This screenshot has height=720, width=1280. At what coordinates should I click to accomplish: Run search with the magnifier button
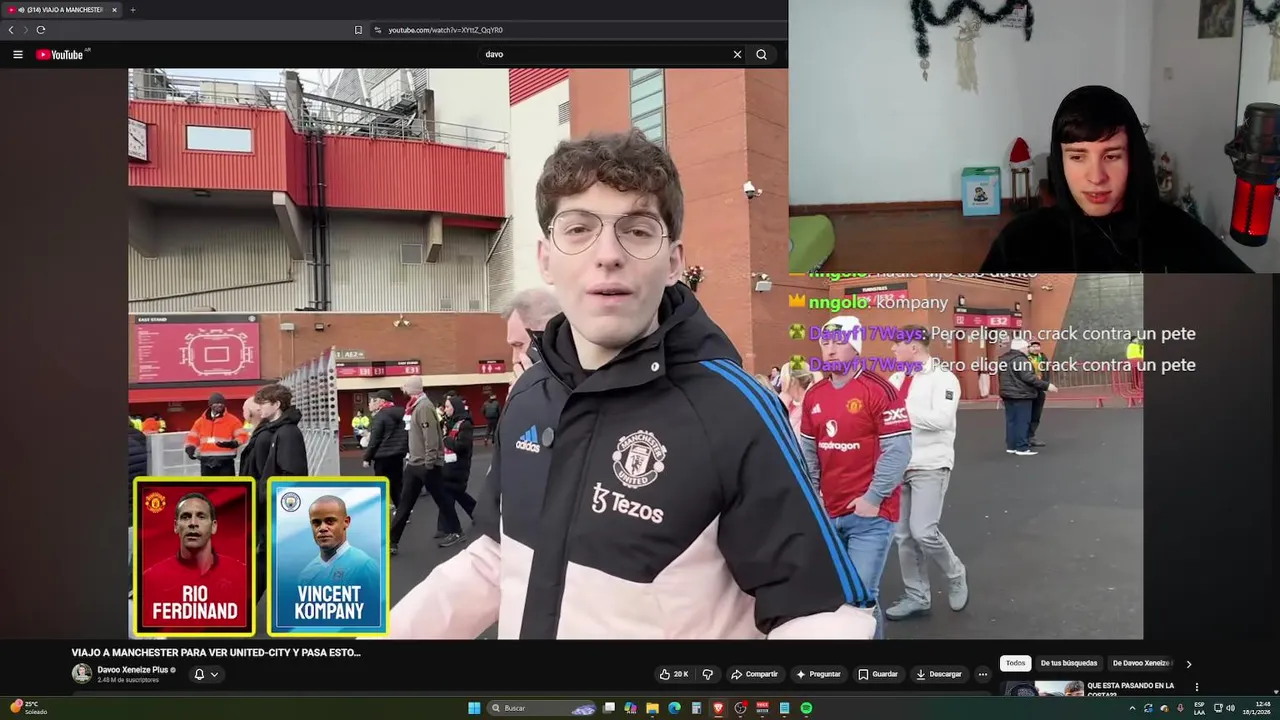pyautogui.click(x=761, y=54)
